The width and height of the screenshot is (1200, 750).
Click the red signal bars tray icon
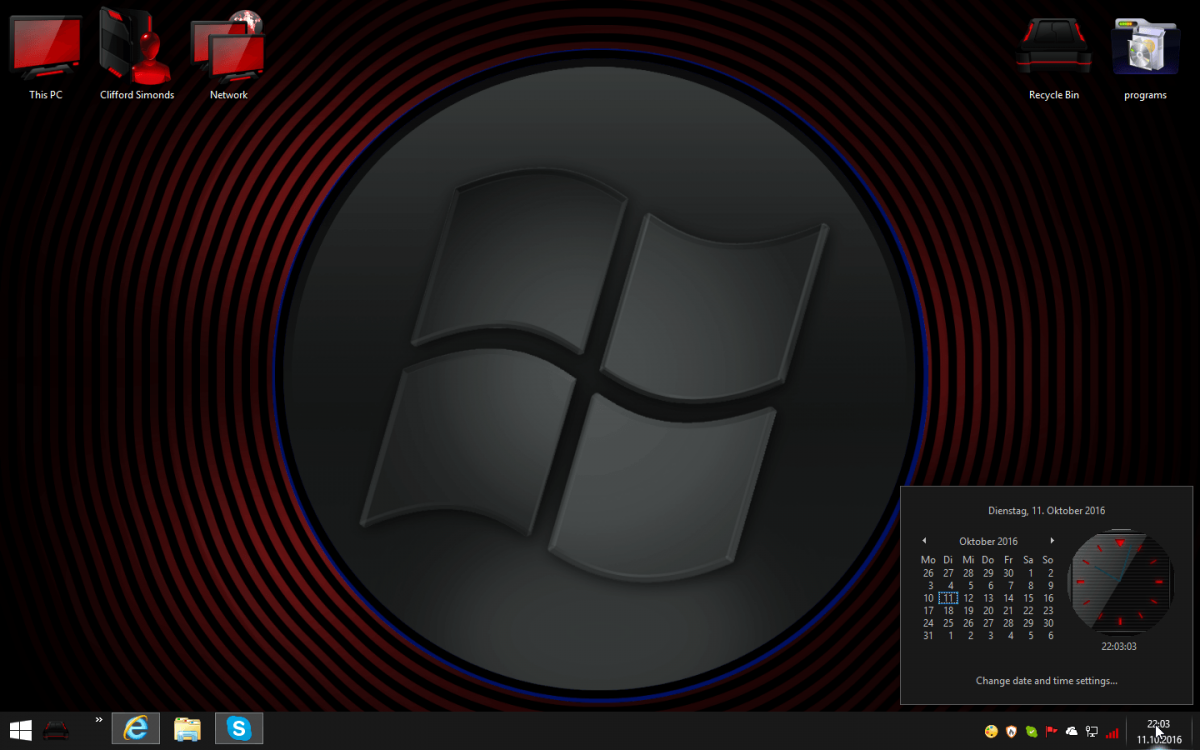point(1112,733)
